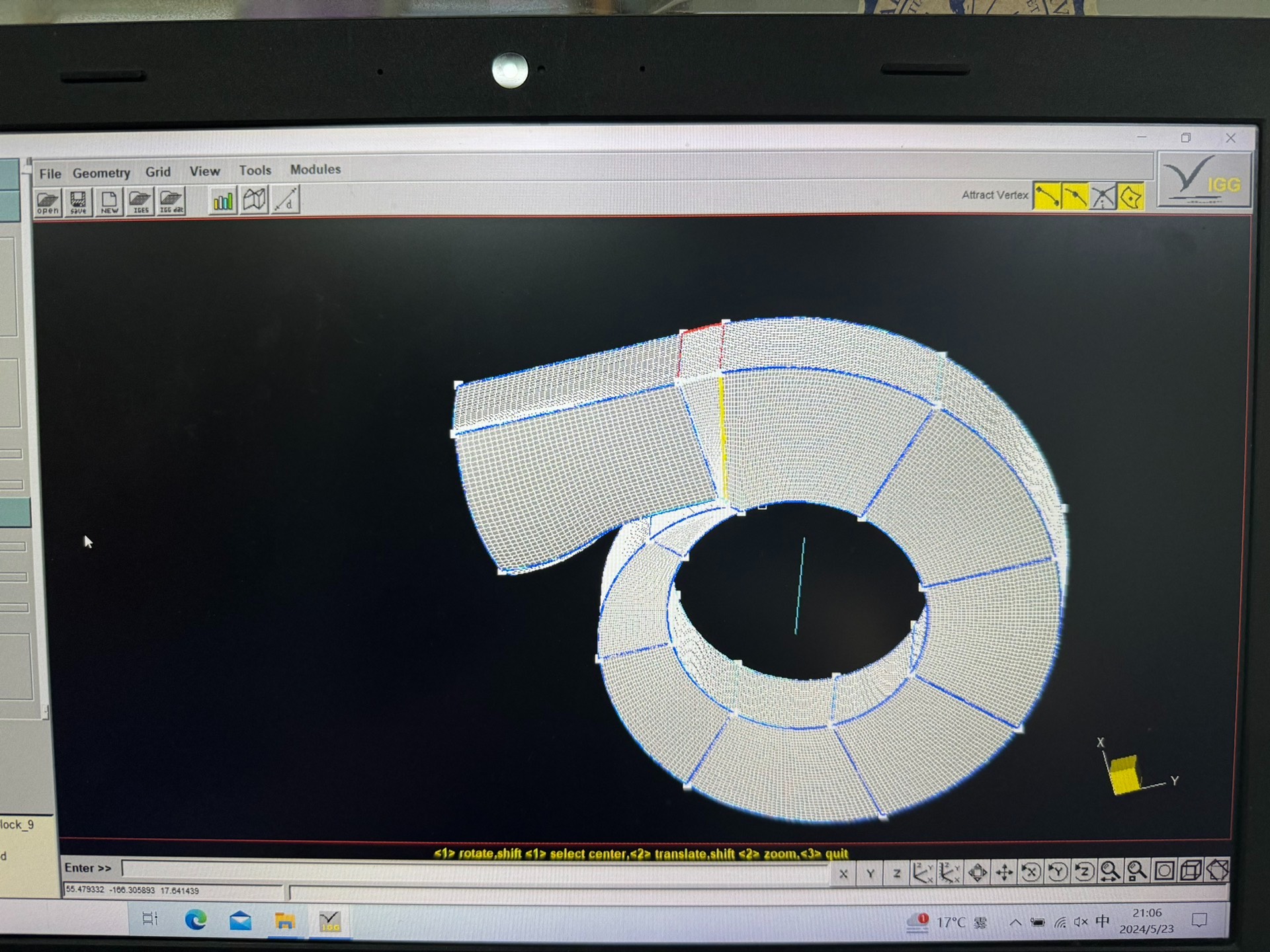Click the X view projection button
The width and height of the screenshot is (1270, 952).
(x=843, y=874)
